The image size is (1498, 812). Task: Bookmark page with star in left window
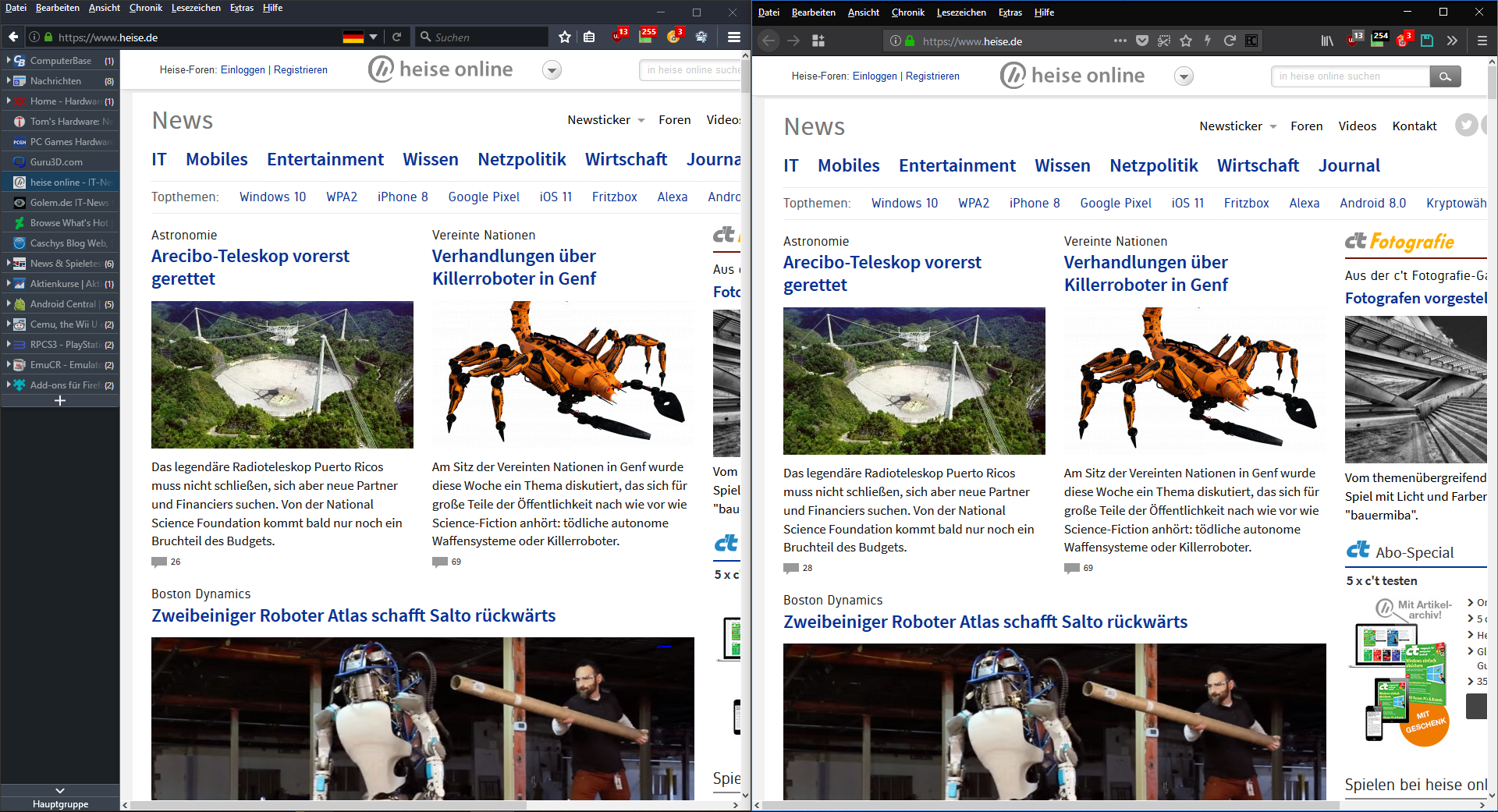pyautogui.click(x=565, y=37)
